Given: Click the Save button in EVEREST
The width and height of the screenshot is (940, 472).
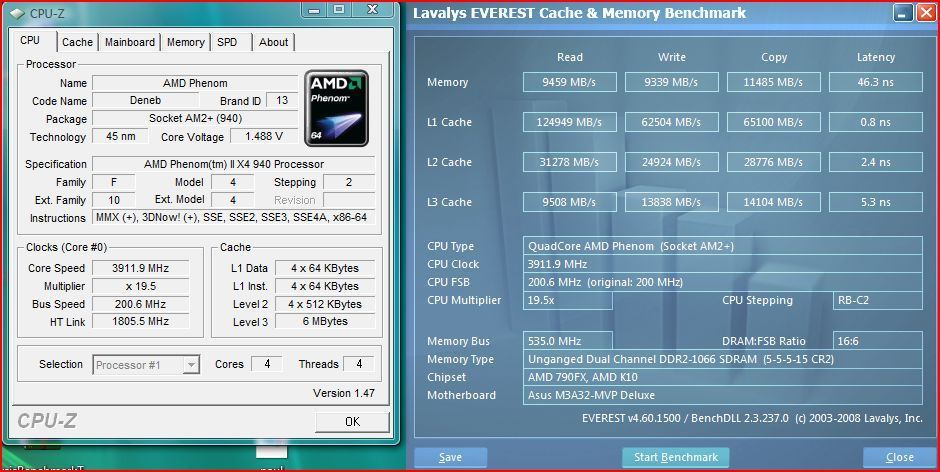Looking at the screenshot, I should tap(450, 458).
